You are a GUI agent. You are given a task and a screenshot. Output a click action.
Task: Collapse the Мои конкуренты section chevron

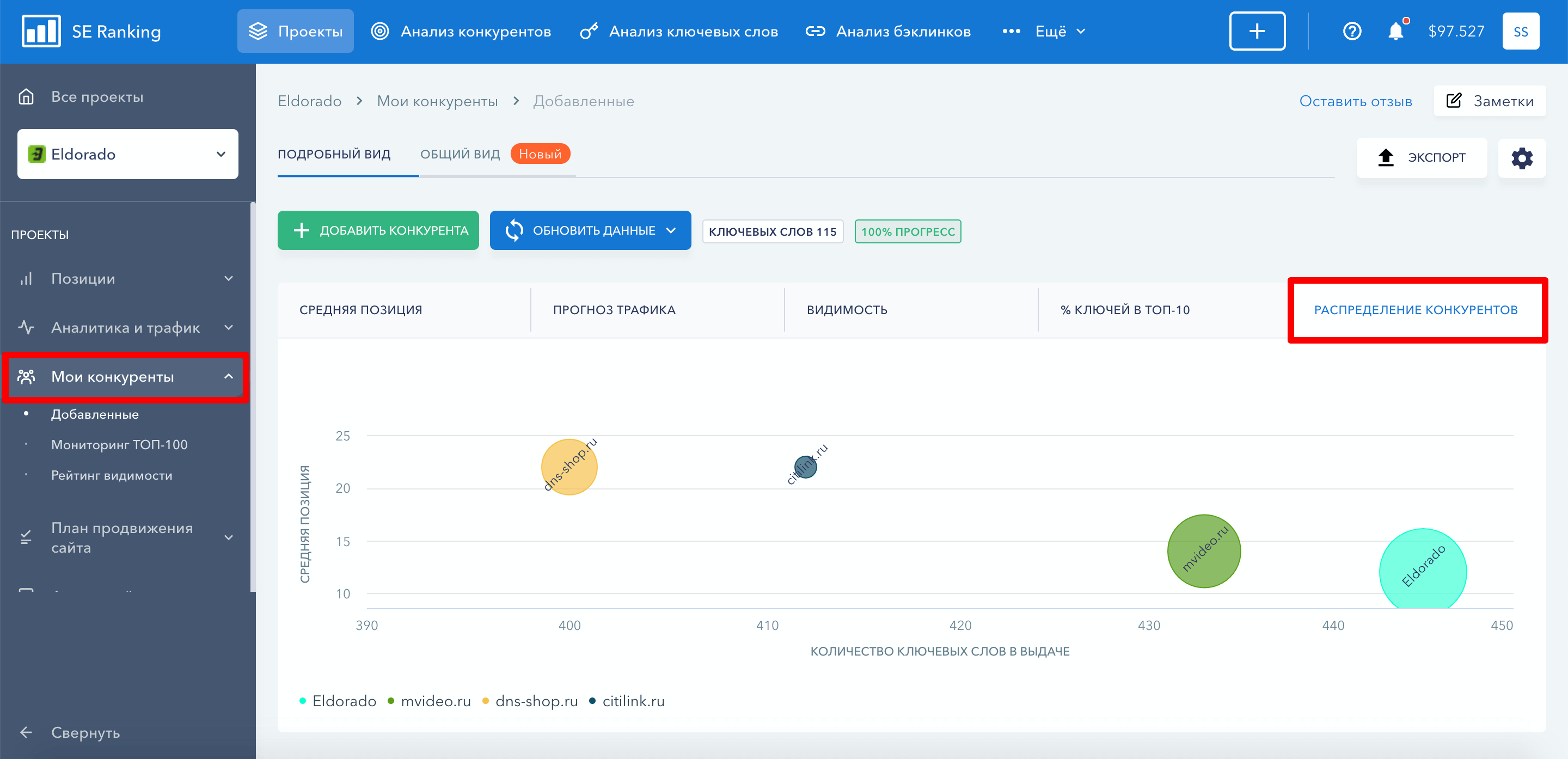point(229,377)
